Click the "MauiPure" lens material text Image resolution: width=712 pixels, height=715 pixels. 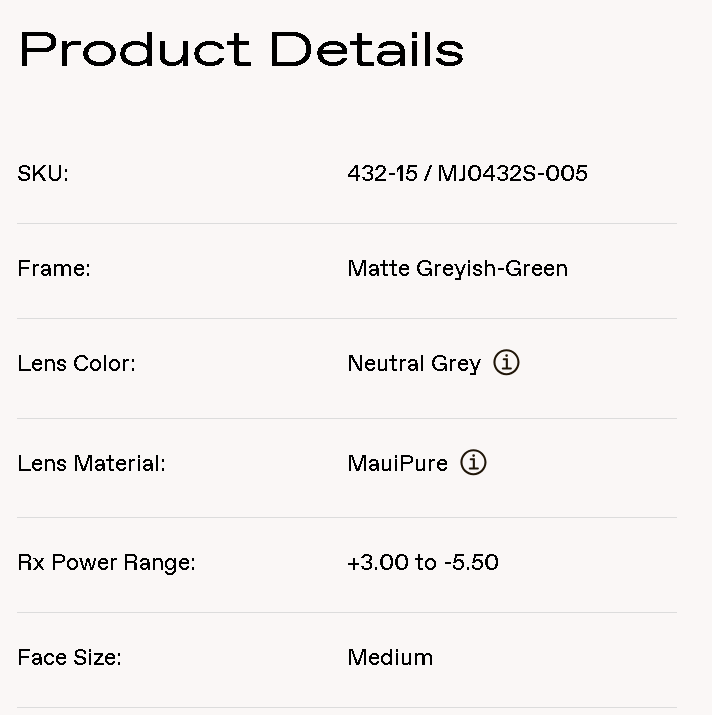pos(397,463)
